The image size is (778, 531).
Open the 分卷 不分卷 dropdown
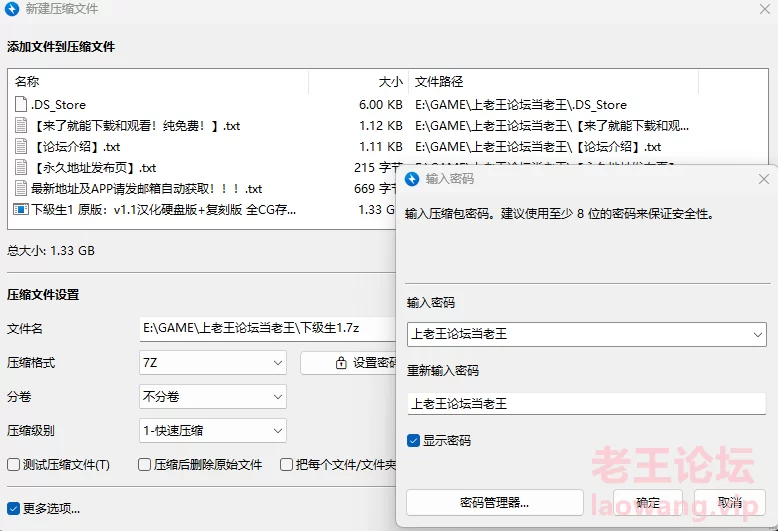(x=213, y=397)
